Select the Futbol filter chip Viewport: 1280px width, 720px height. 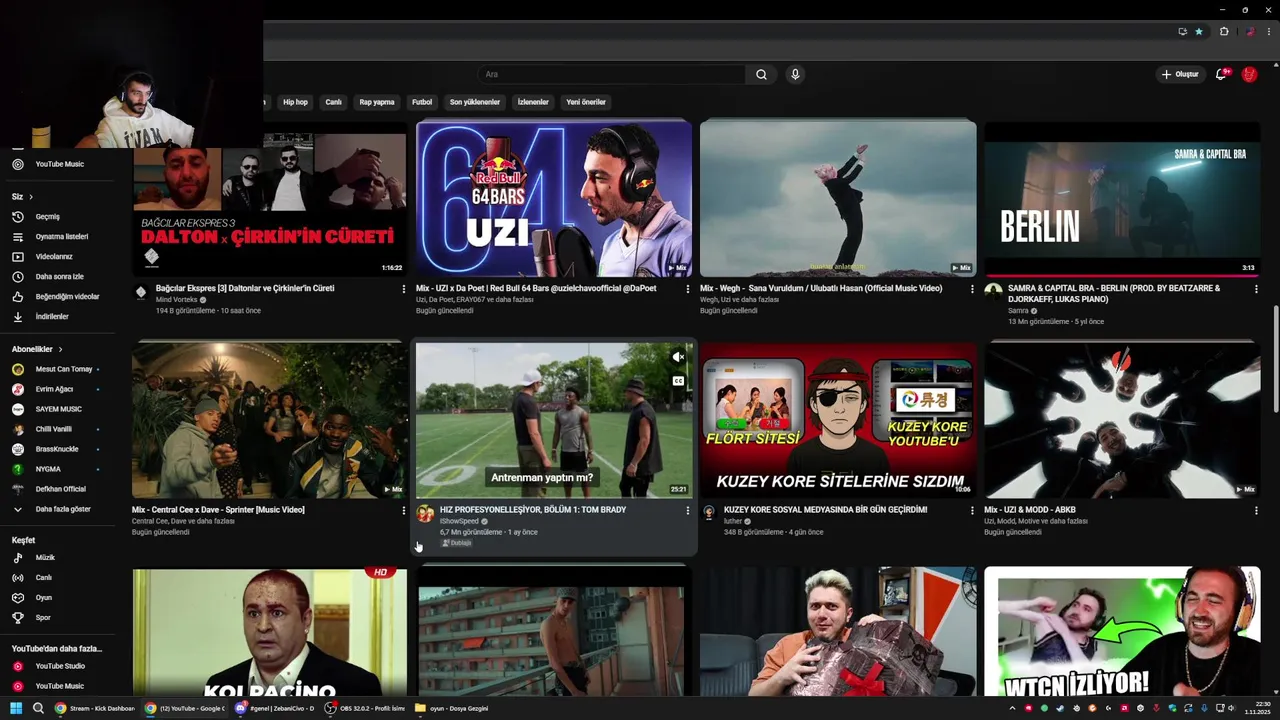[x=422, y=102]
